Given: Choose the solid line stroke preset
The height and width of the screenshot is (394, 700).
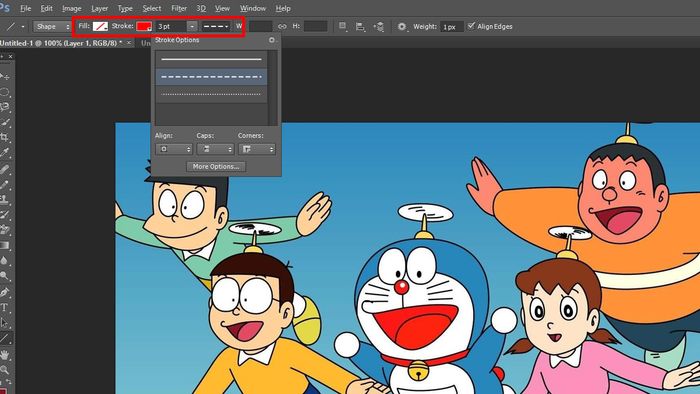Looking at the screenshot, I should point(211,59).
